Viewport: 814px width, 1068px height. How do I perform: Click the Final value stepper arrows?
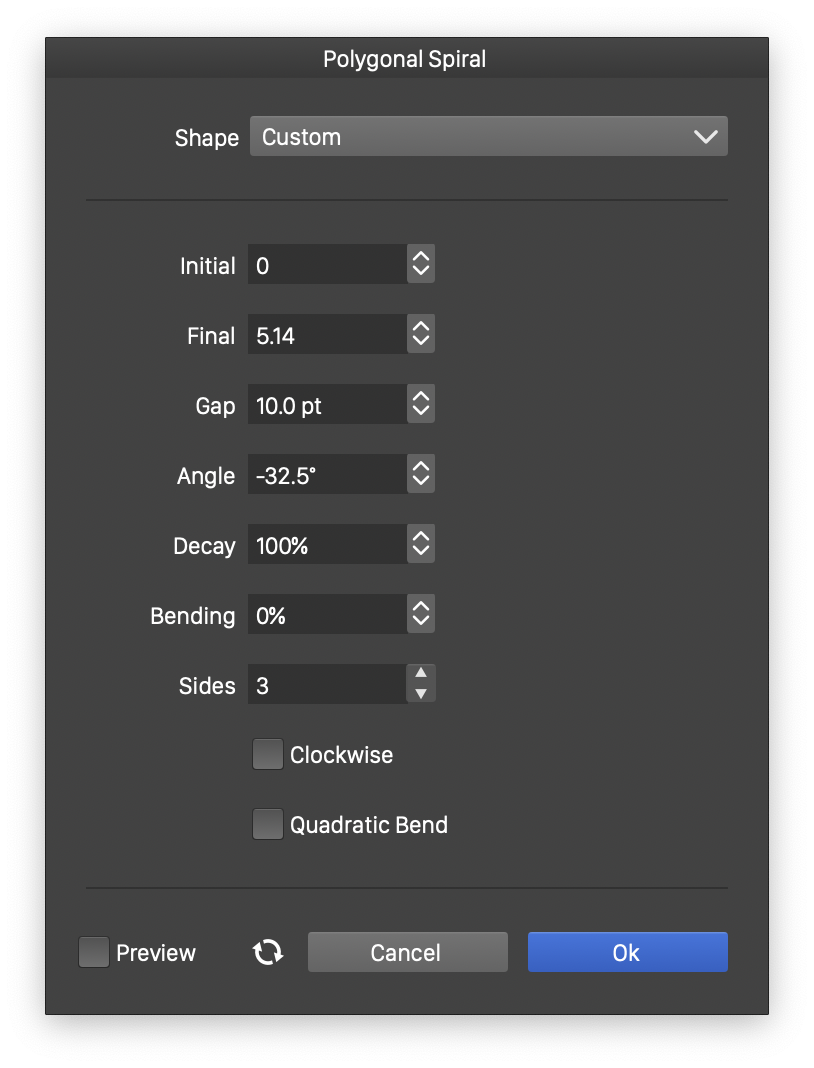tap(421, 335)
